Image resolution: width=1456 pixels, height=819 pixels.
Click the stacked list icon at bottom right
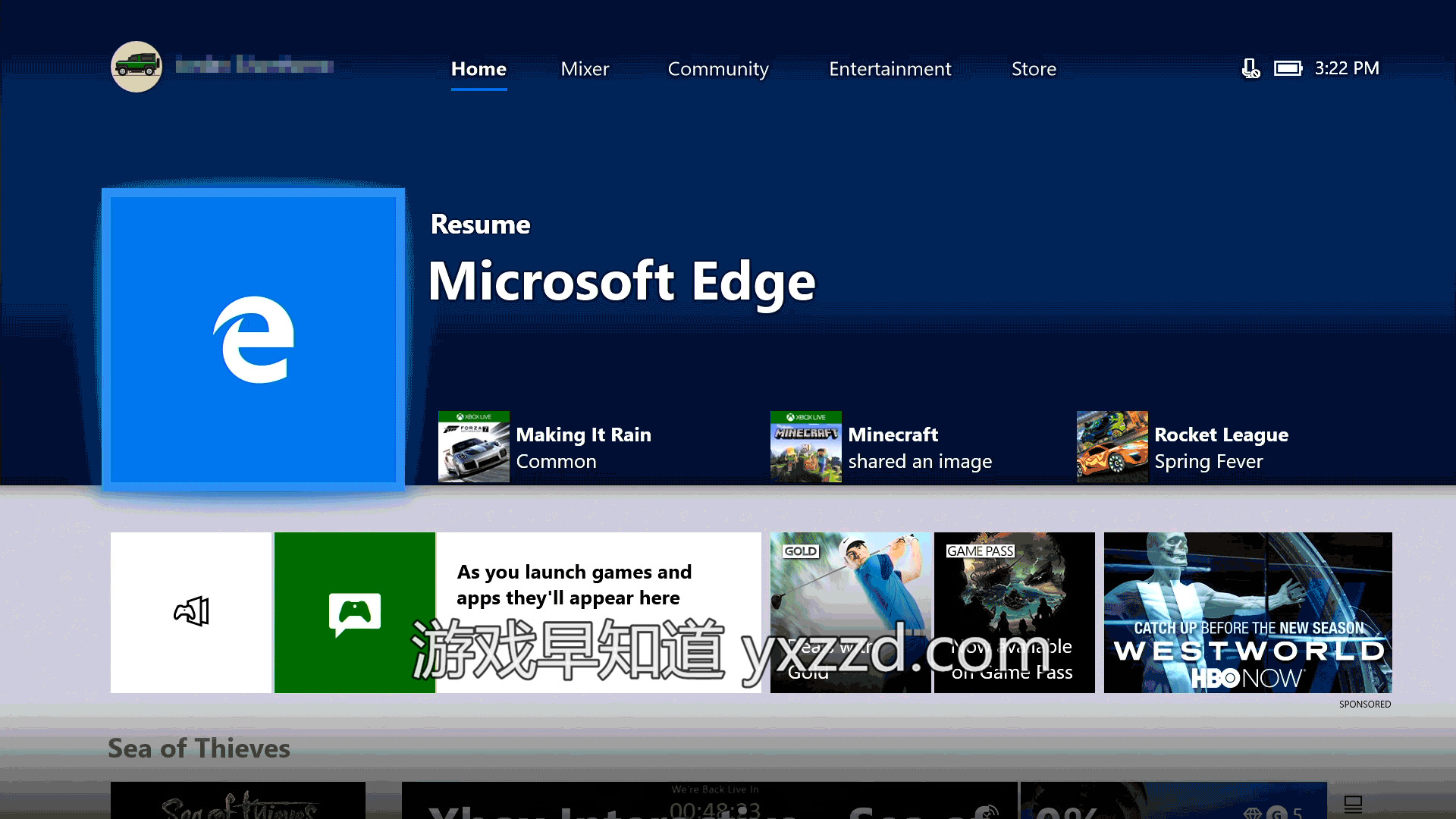[x=1353, y=804]
